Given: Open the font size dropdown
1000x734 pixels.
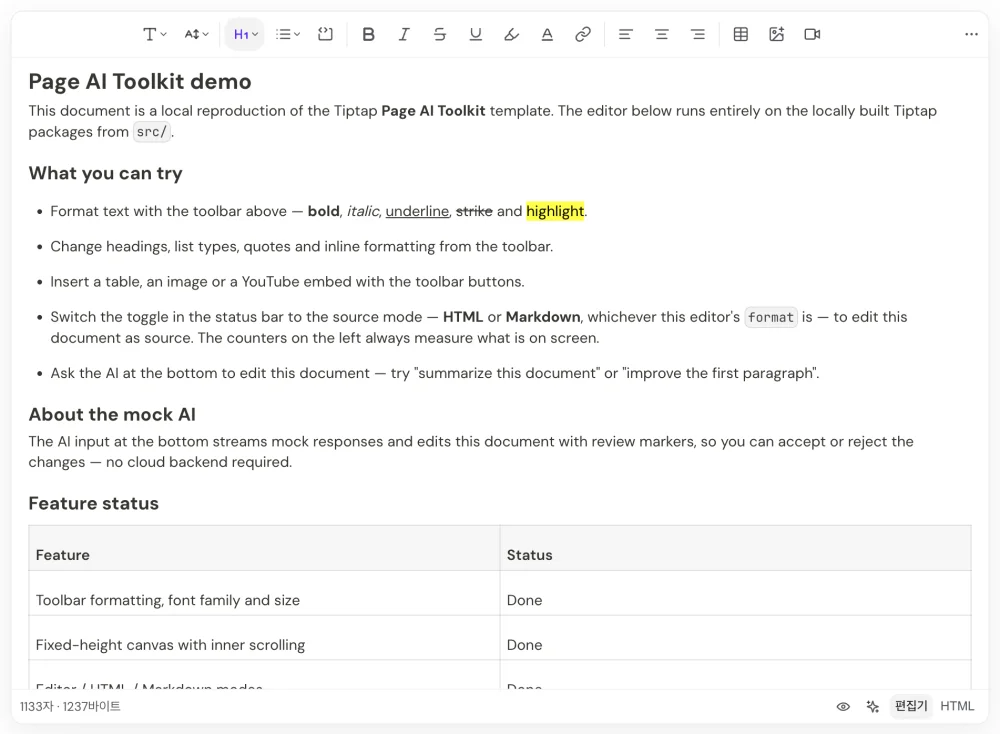Looking at the screenshot, I should click(196, 34).
